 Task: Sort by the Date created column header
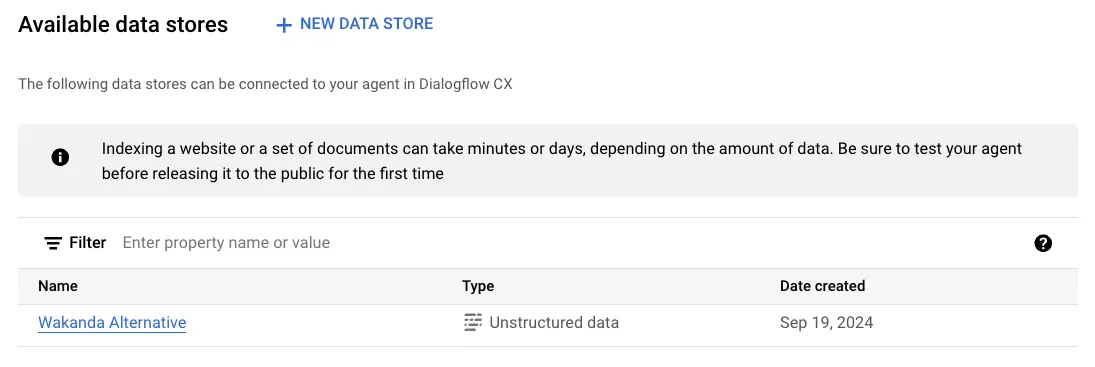(822, 286)
